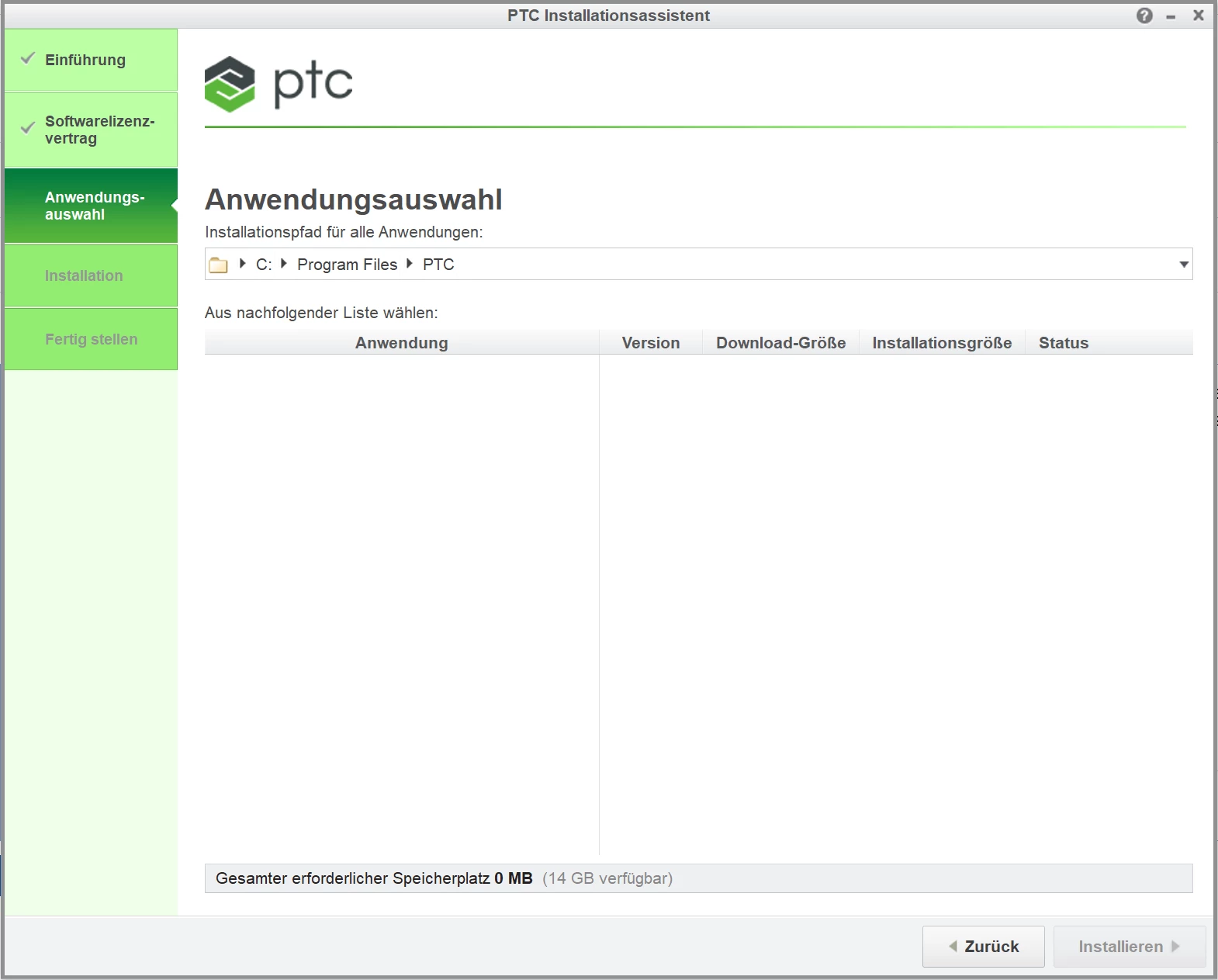Click the Softwarelizenzvertrag checkmark icon

pyautogui.click(x=28, y=128)
